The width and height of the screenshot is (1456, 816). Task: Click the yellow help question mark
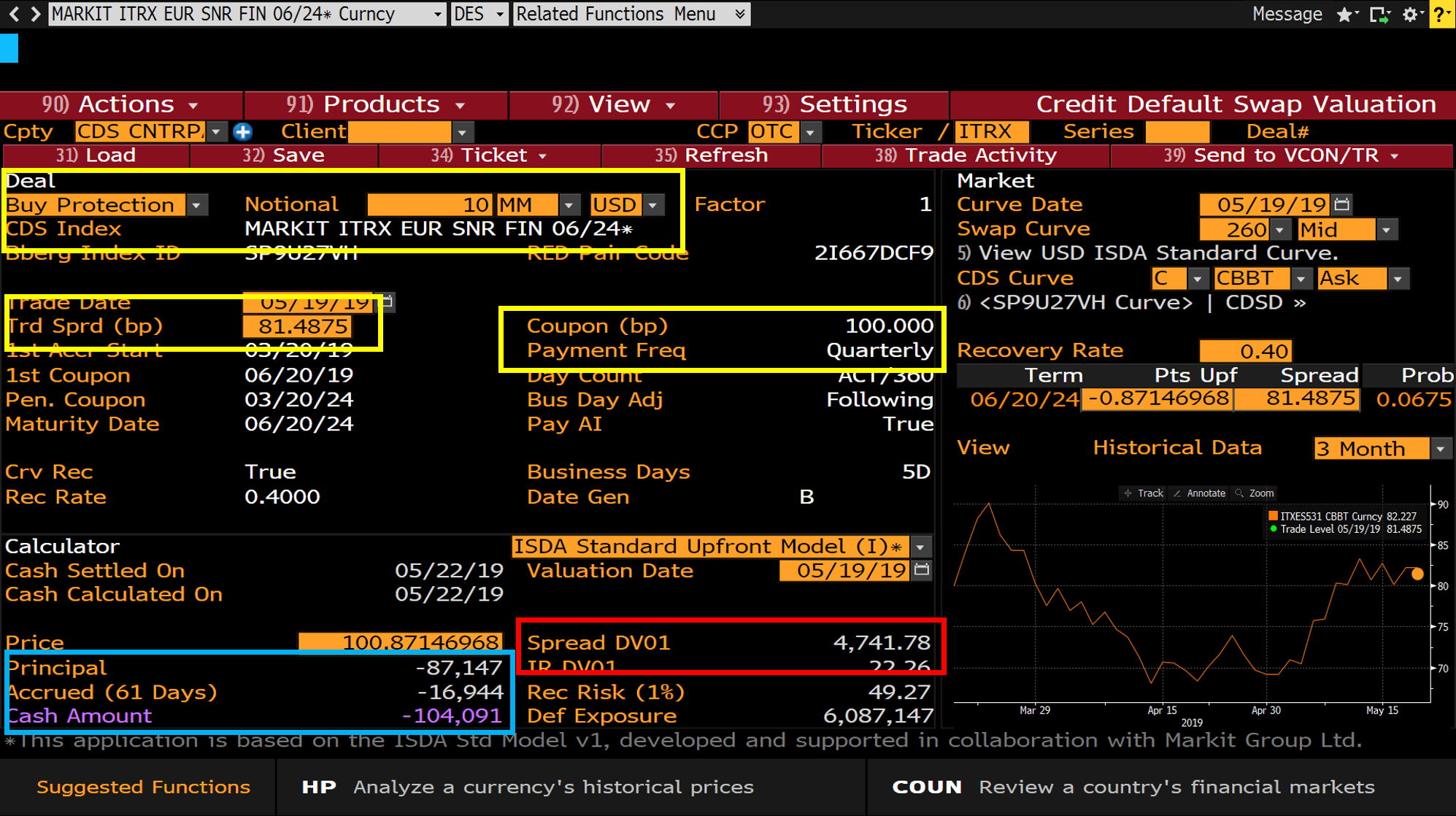1441,15
